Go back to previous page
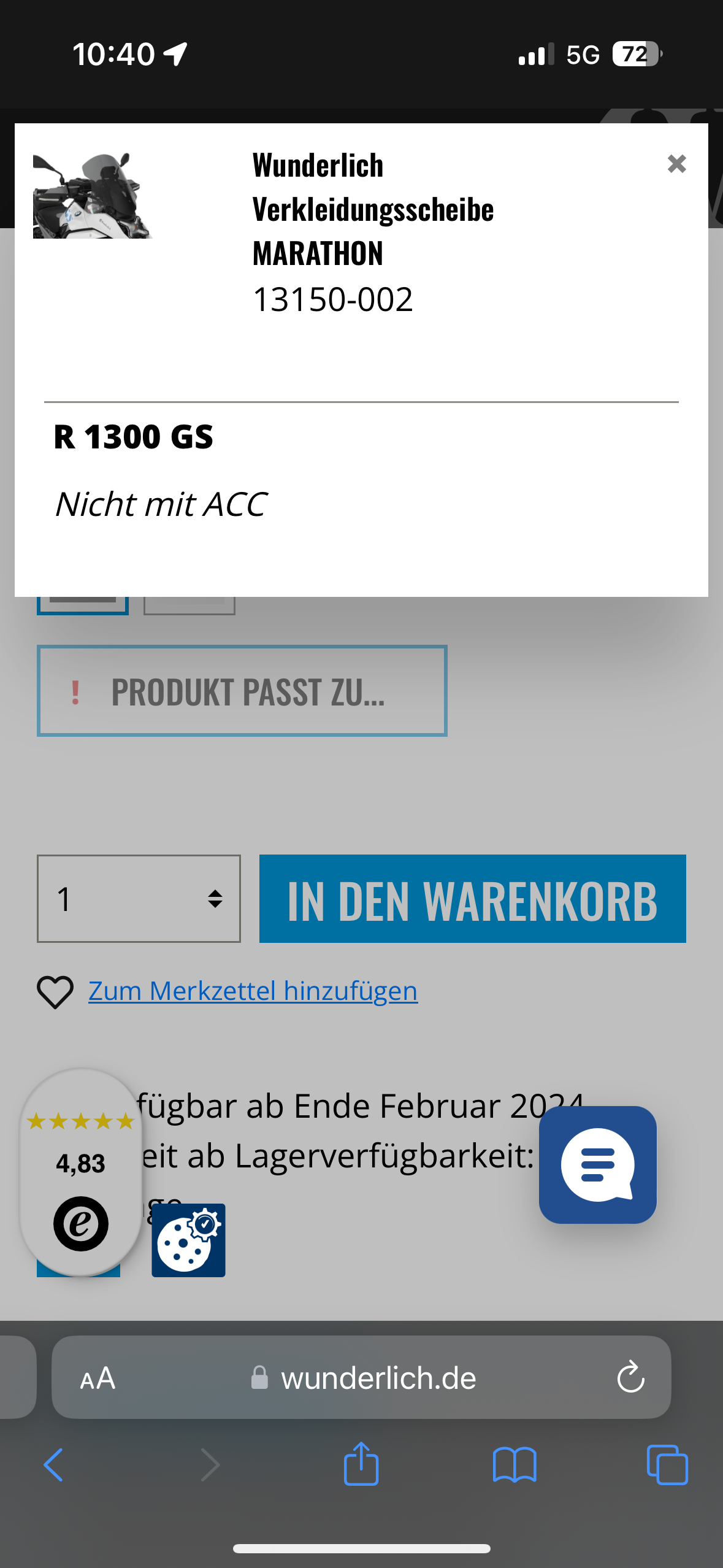Screen dimensions: 723x1568 tap(54, 1465)
